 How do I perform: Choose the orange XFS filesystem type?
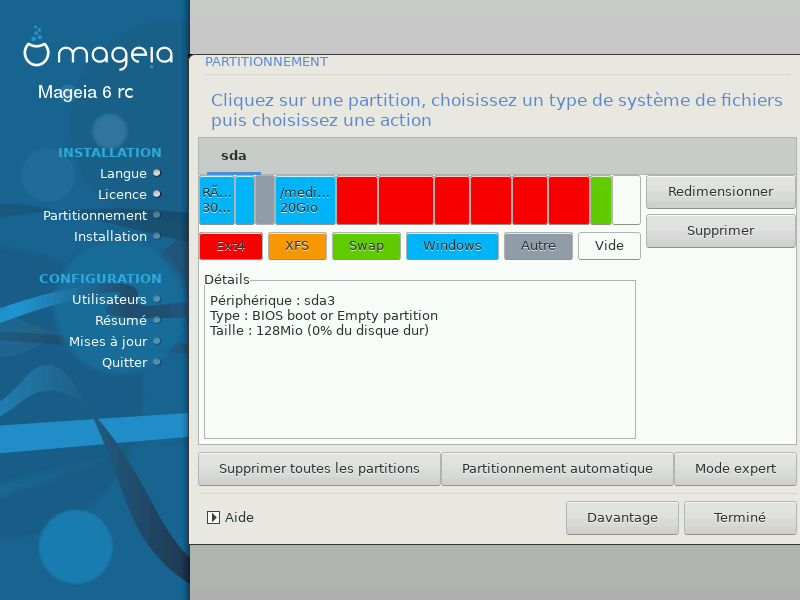[x=297, y=246]
